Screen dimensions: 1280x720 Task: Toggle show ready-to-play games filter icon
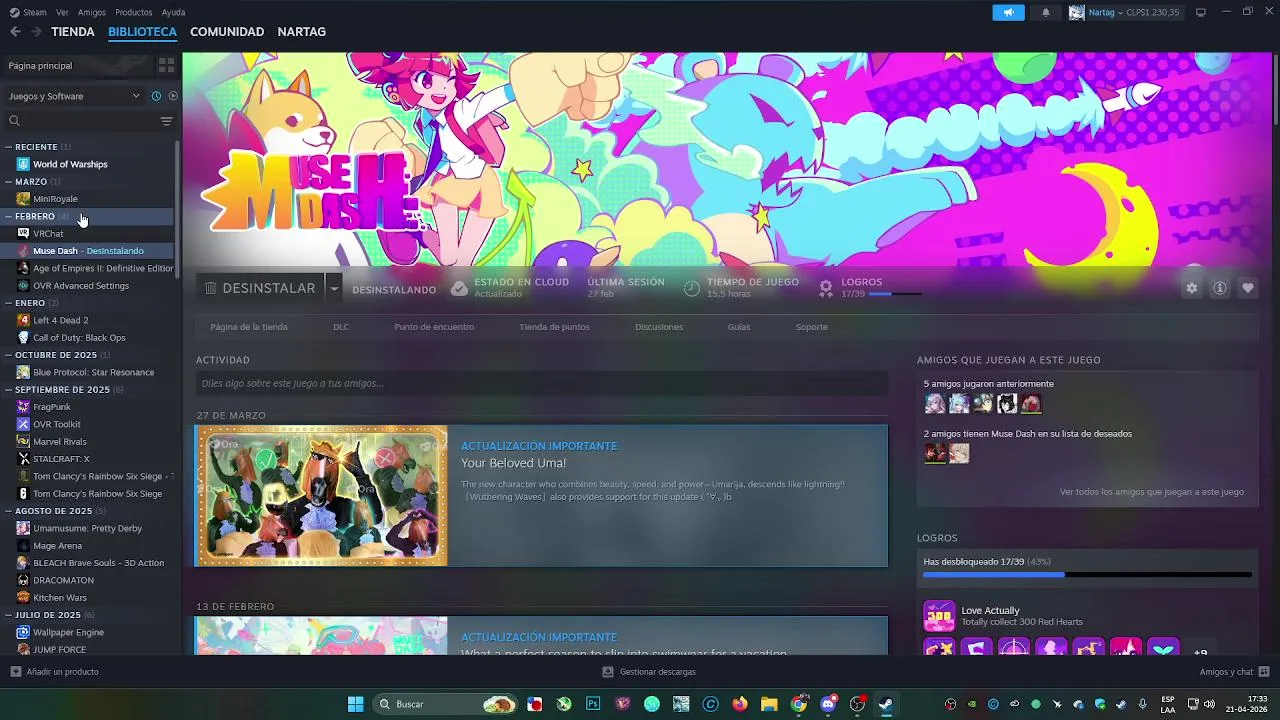click(173, 96)
